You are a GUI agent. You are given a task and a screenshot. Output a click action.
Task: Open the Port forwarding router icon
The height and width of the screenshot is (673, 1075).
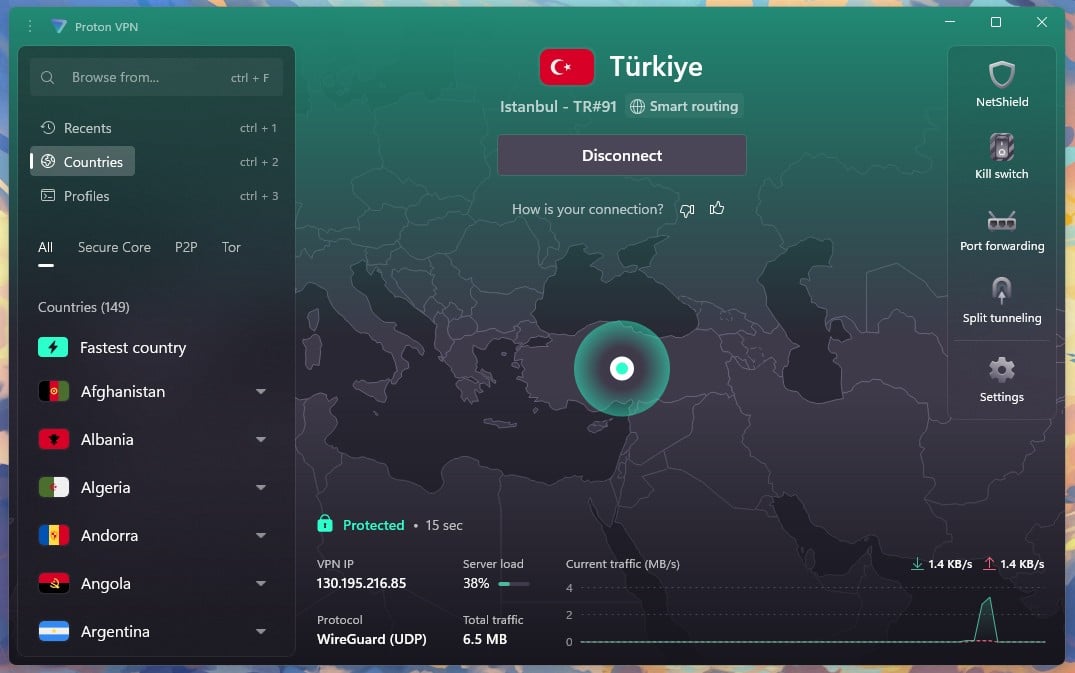(x=1002, y=221)
